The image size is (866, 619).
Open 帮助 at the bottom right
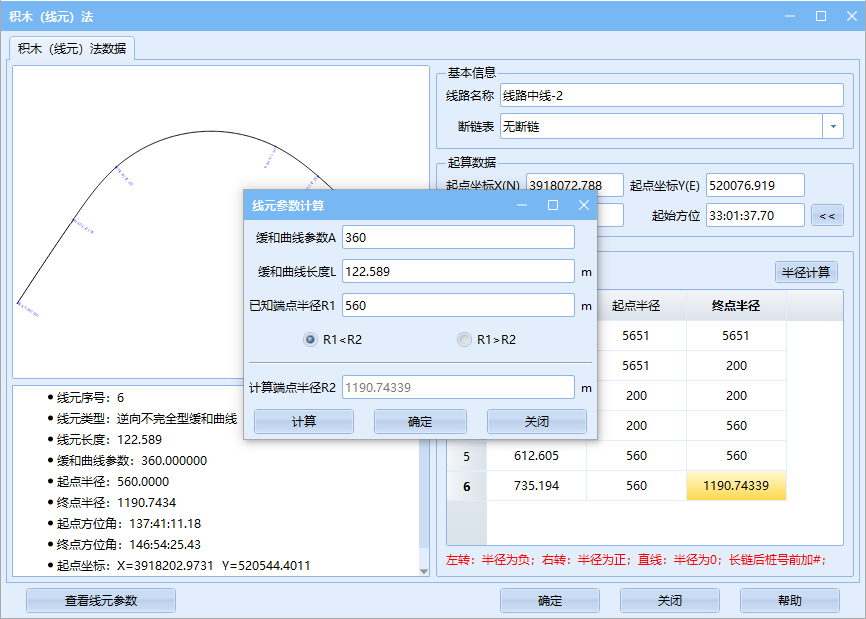pos(789,601)
